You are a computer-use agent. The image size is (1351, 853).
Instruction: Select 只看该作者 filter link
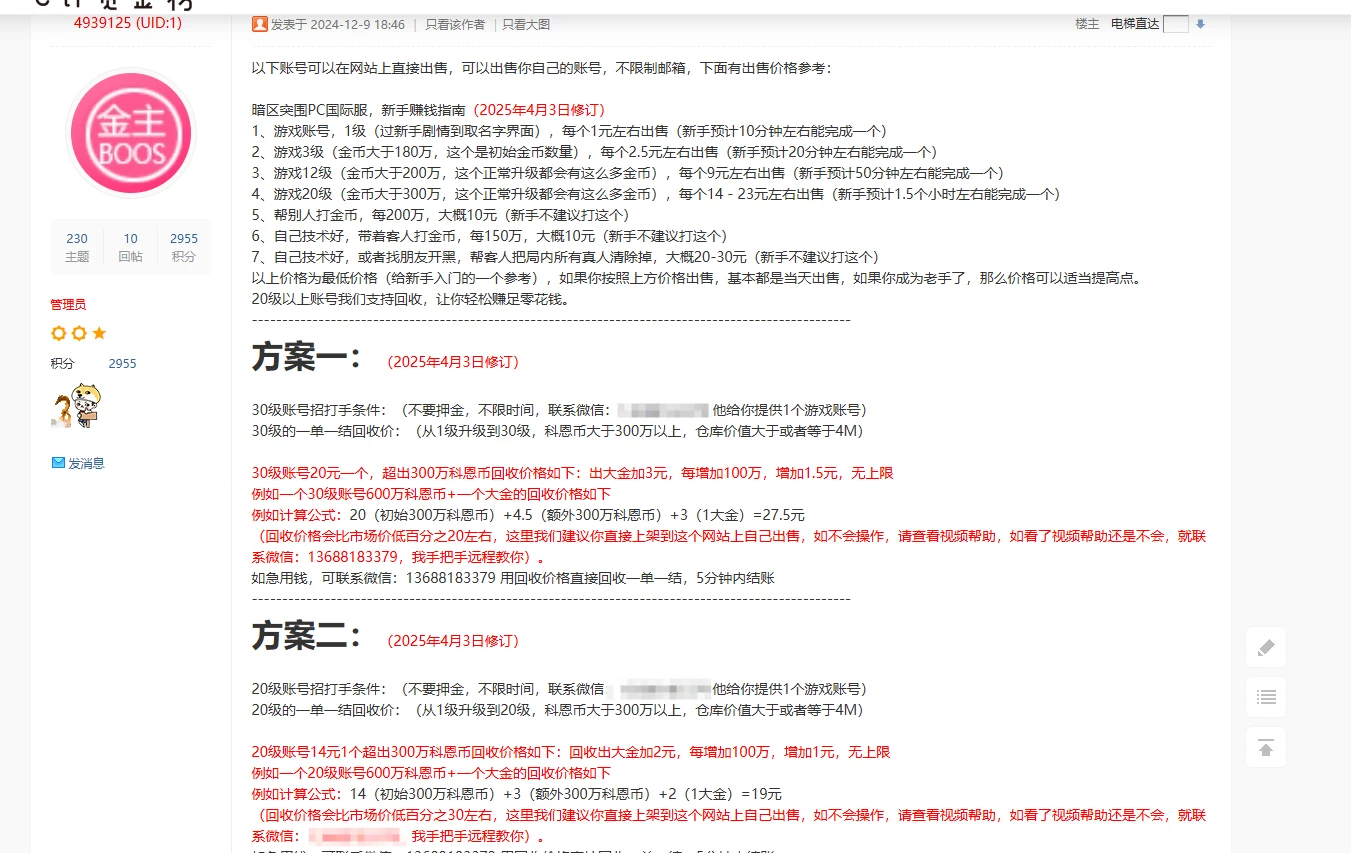click(x=455, y=24)
